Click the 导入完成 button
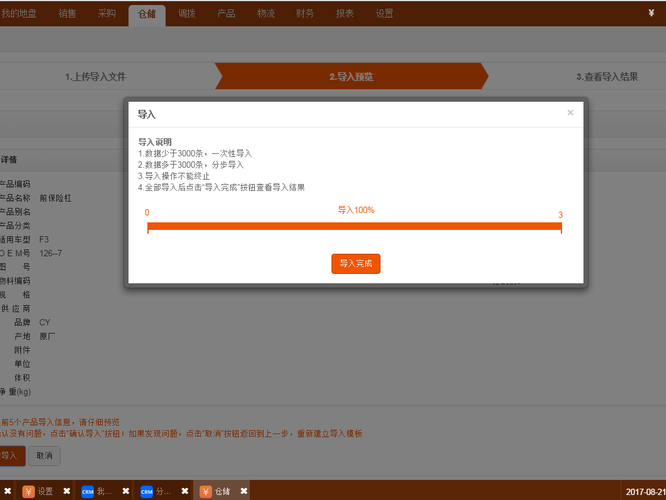The image size is (666, 500). tap(356, 264)
